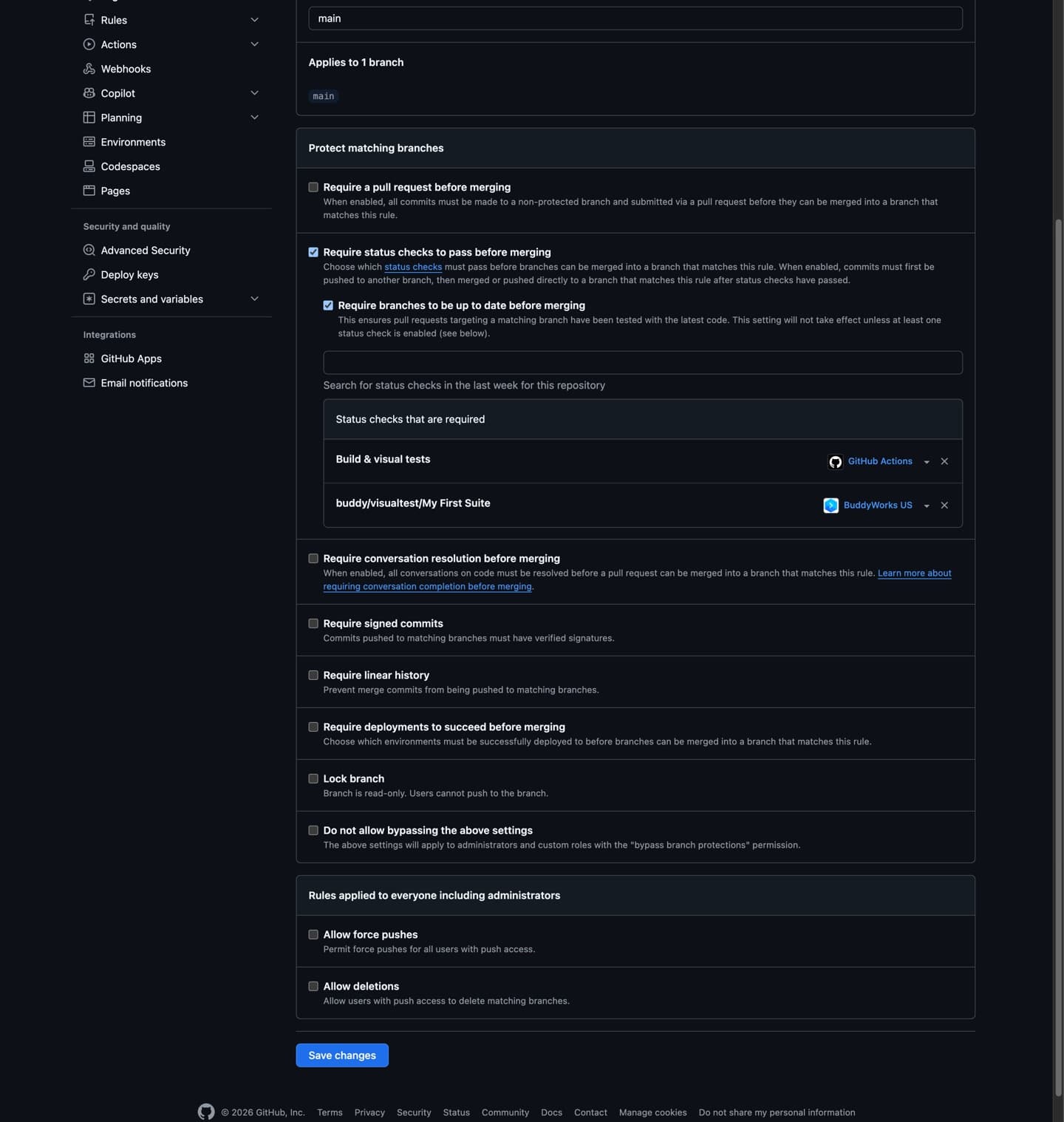Click the BuddyWorks US source link
This screenshot has height=1122, width=1064.
pyautogui.click(x=878, y=506)
